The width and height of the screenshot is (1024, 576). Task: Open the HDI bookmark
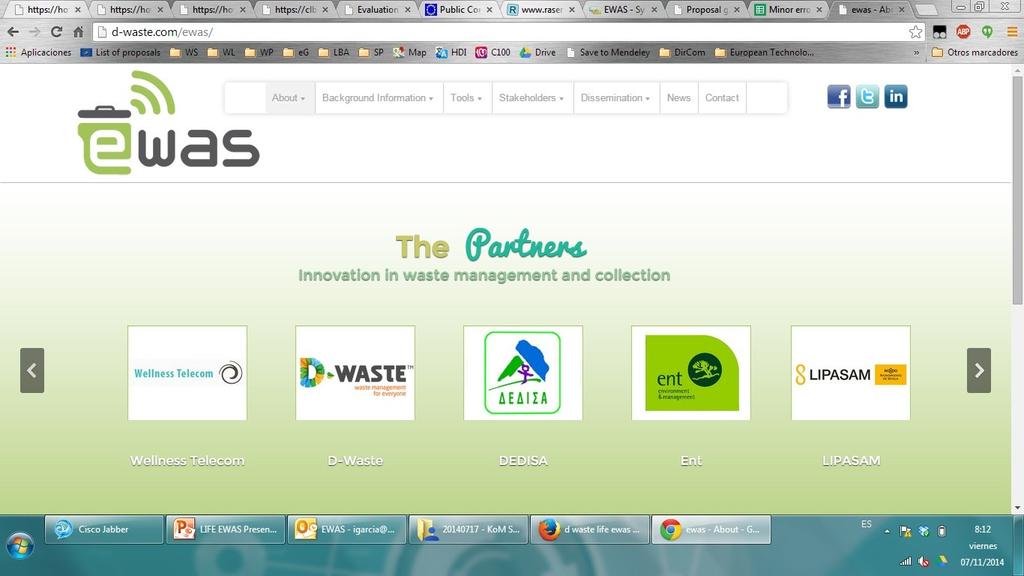pos(451,52)
